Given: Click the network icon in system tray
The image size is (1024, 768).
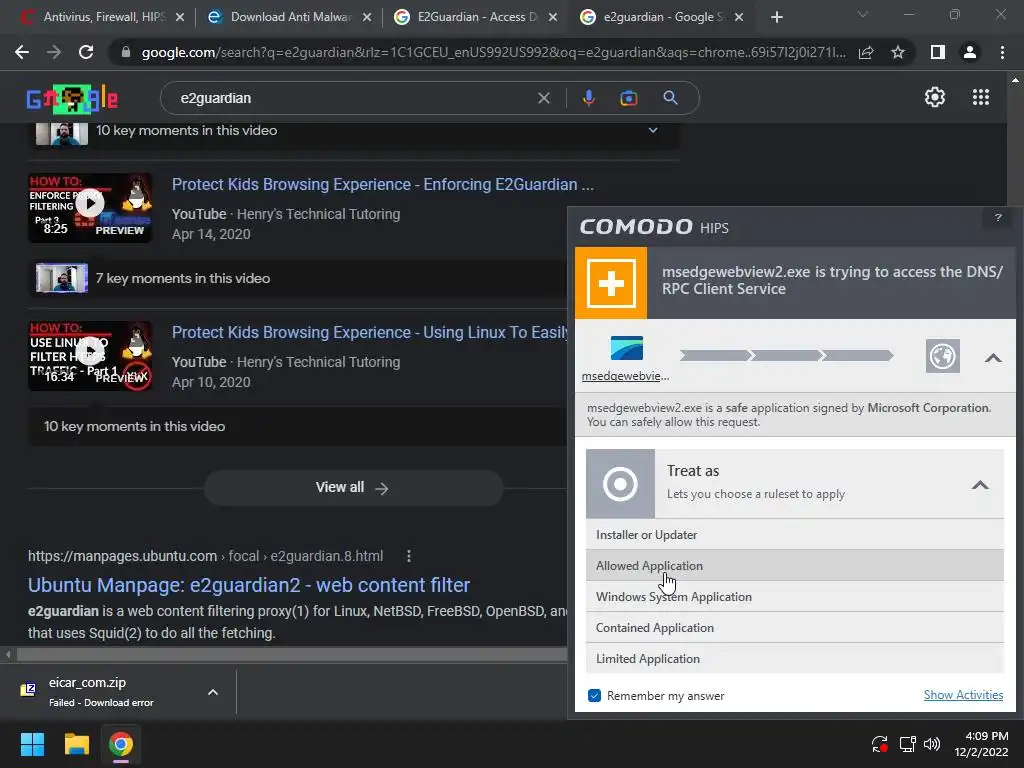Looking at the screenshot, I should tap(907, 744).
